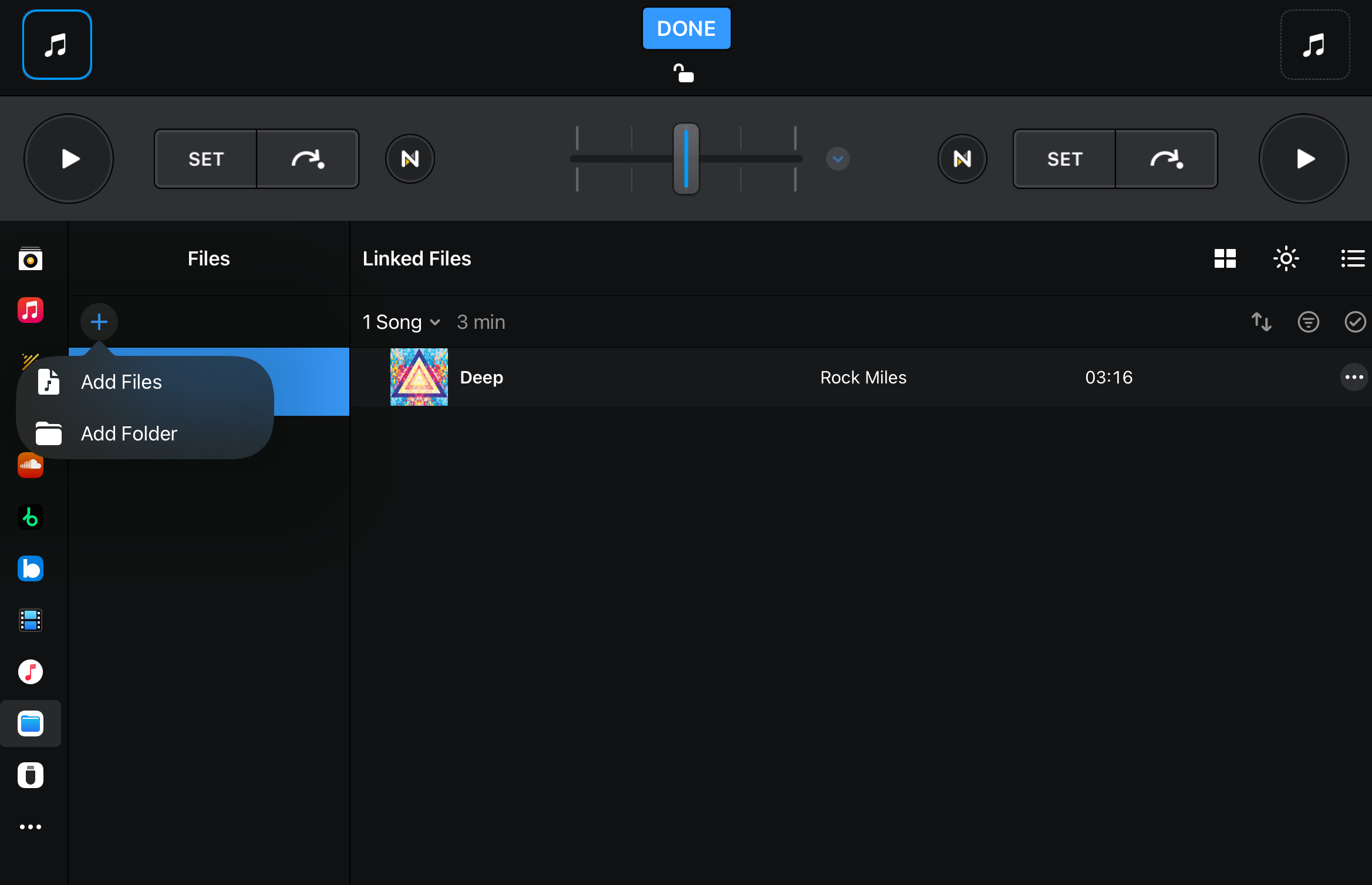Screen dimensions: 1372x885
Task: Open more options for the Deep track
Action: click(1354, 377)
